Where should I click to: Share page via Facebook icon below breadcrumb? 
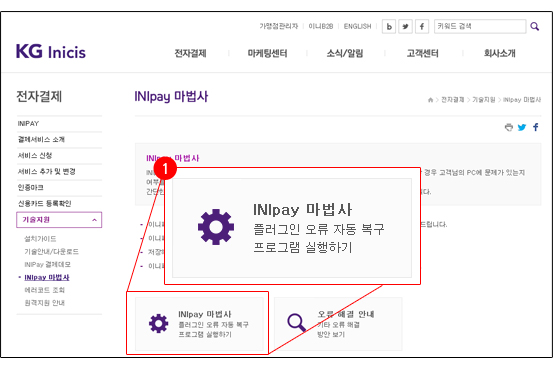pyautogui.click(x=536, y=127)
